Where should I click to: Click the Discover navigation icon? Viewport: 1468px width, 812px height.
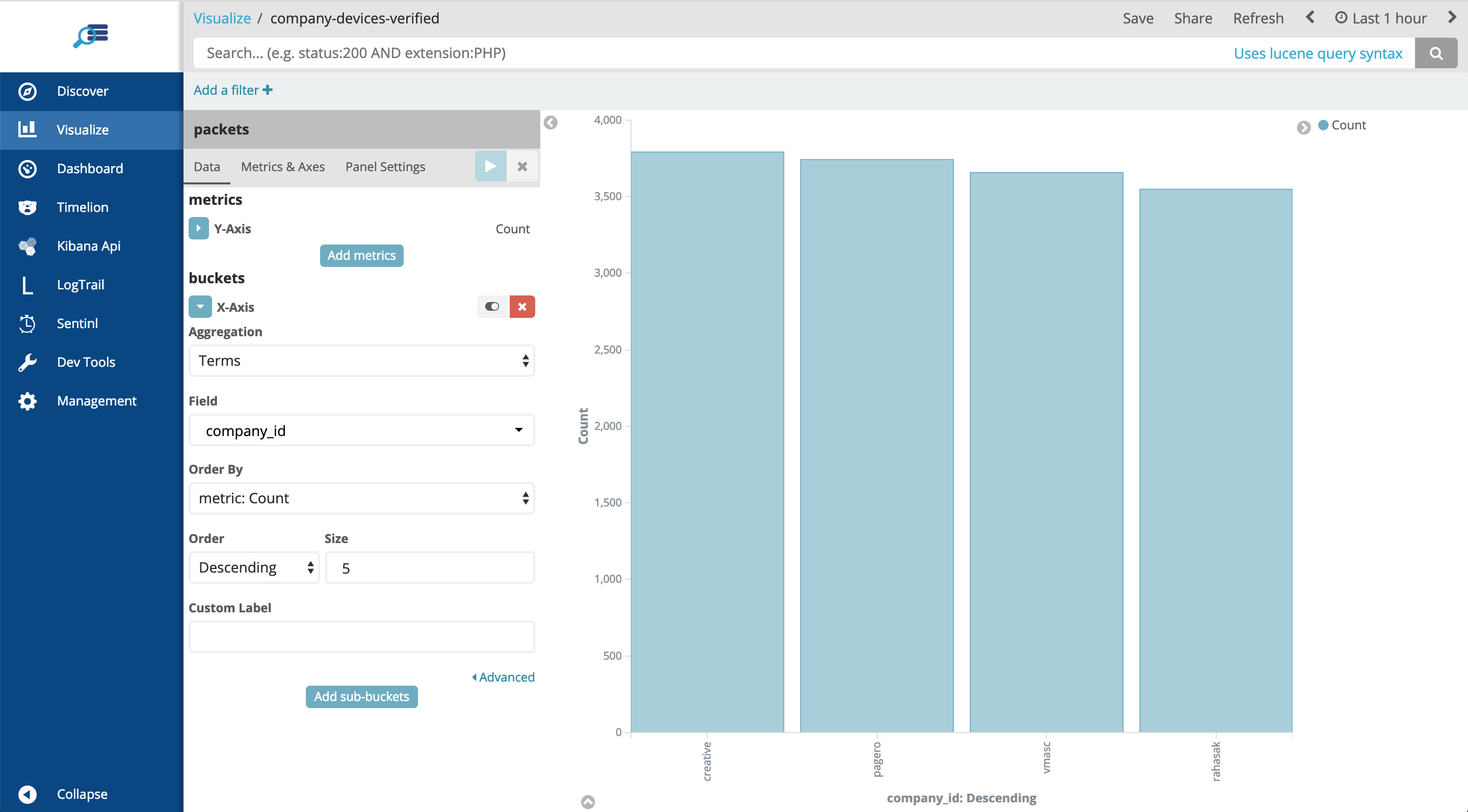pyautogui.click(x=27, y=90)
